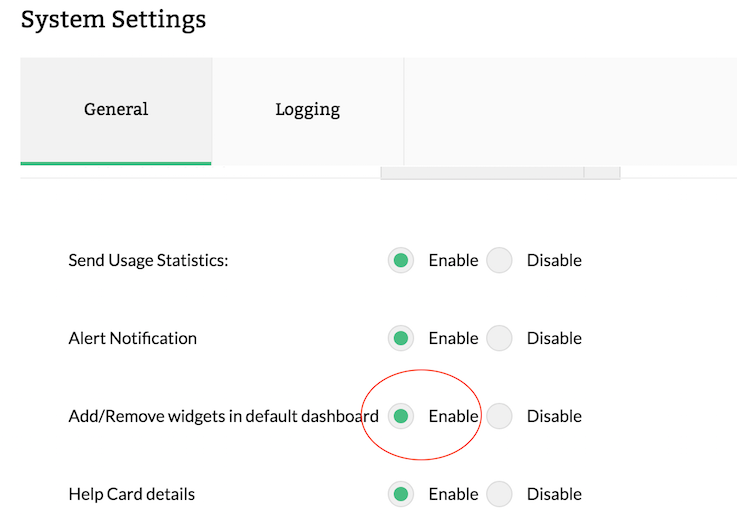Open the Logging tab
This screenshot has height=530, width=737.
tap(307, 110)
